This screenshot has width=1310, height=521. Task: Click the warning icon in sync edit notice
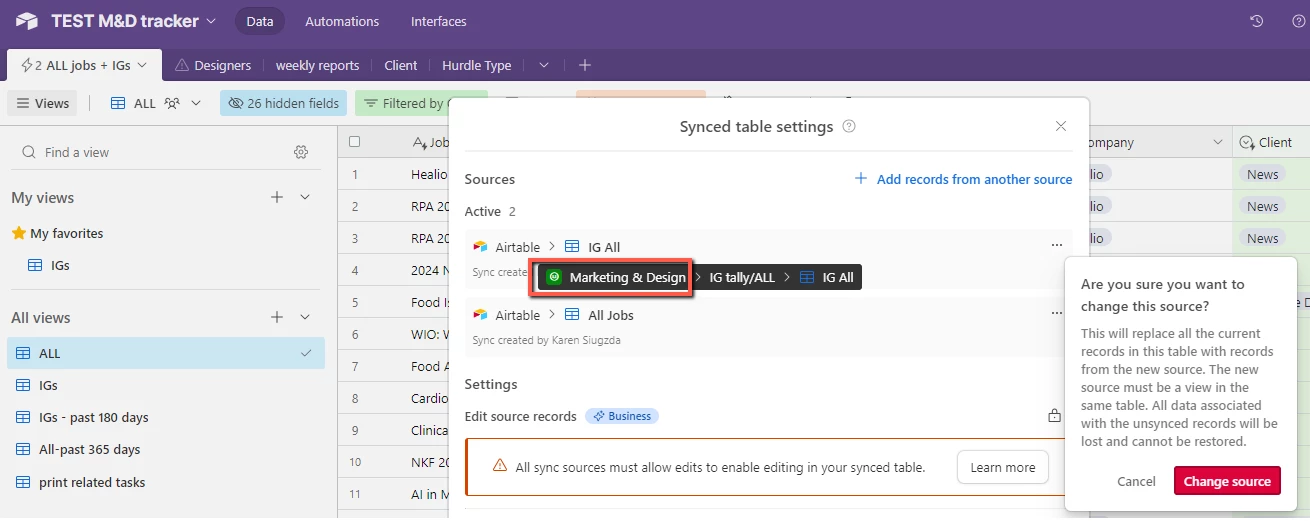(499, 467)
